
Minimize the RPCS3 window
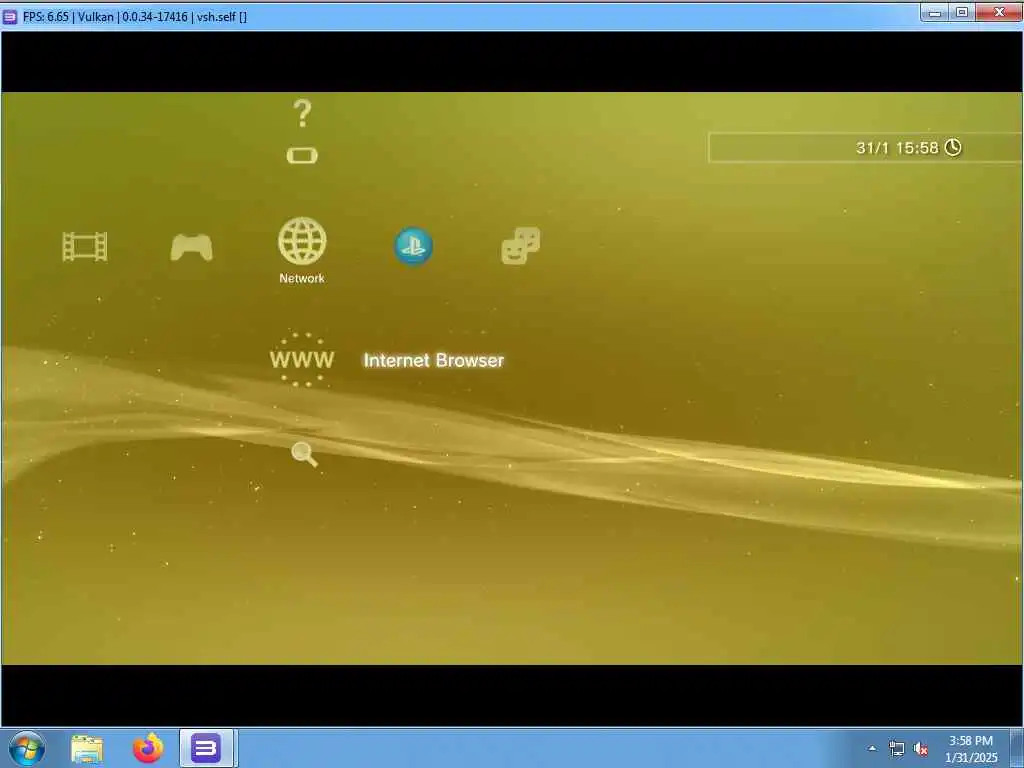(935, 12)
